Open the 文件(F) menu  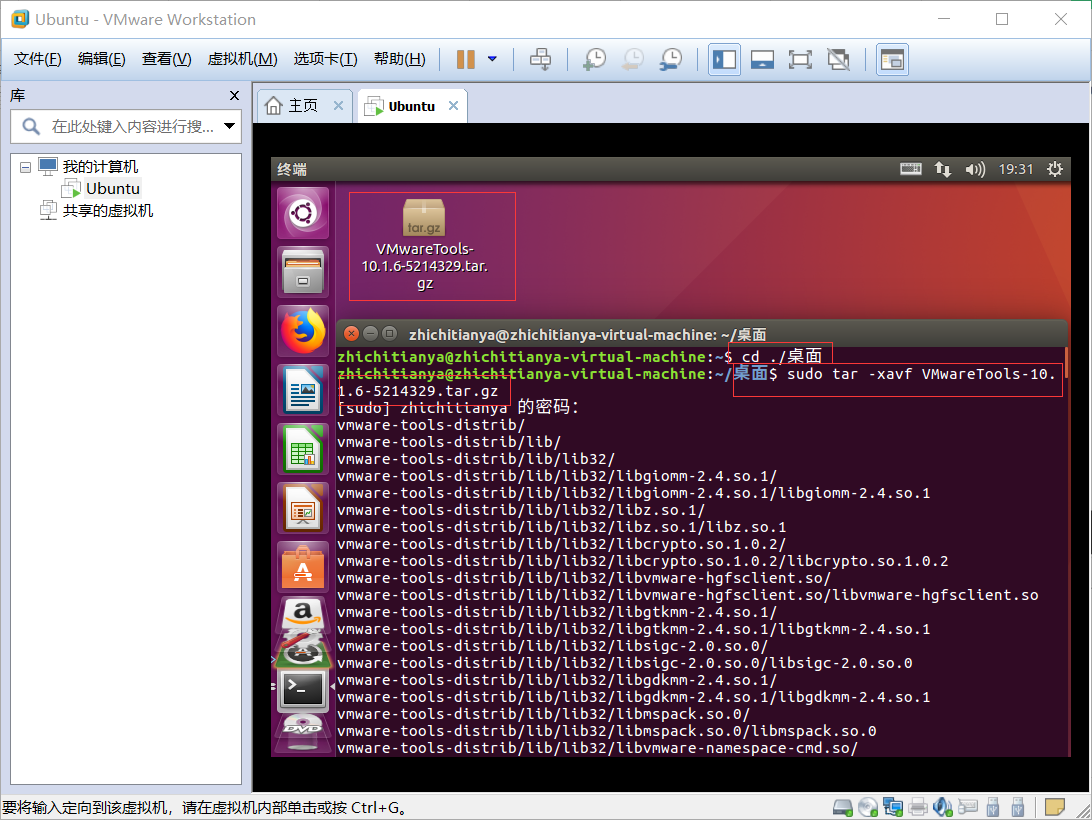tap(38, 59)
